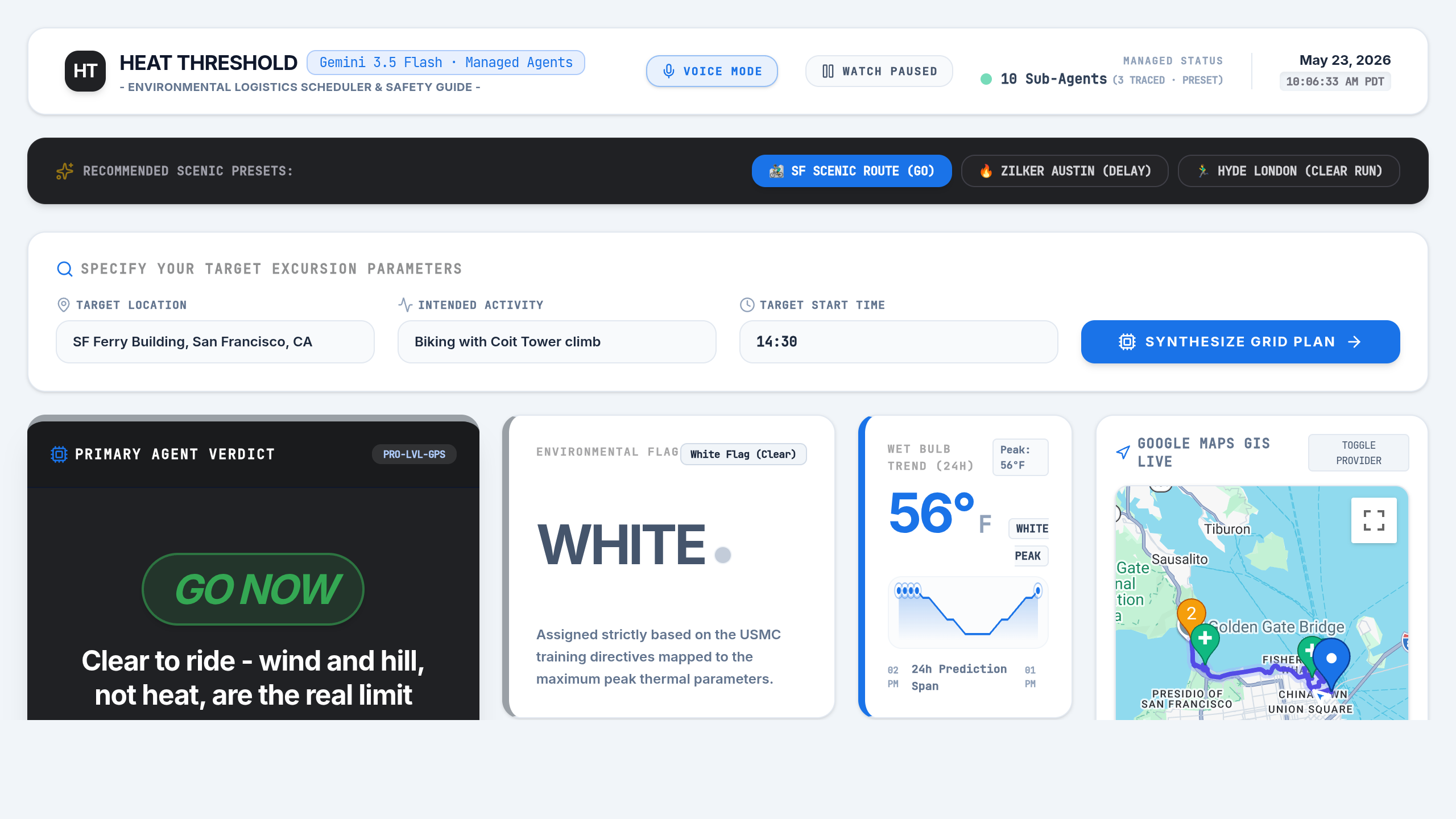Click the Peak: 56°F chip
The width and height of the screenshot is (1456, 819).
pyautogui.click(x=1020, y=457)
